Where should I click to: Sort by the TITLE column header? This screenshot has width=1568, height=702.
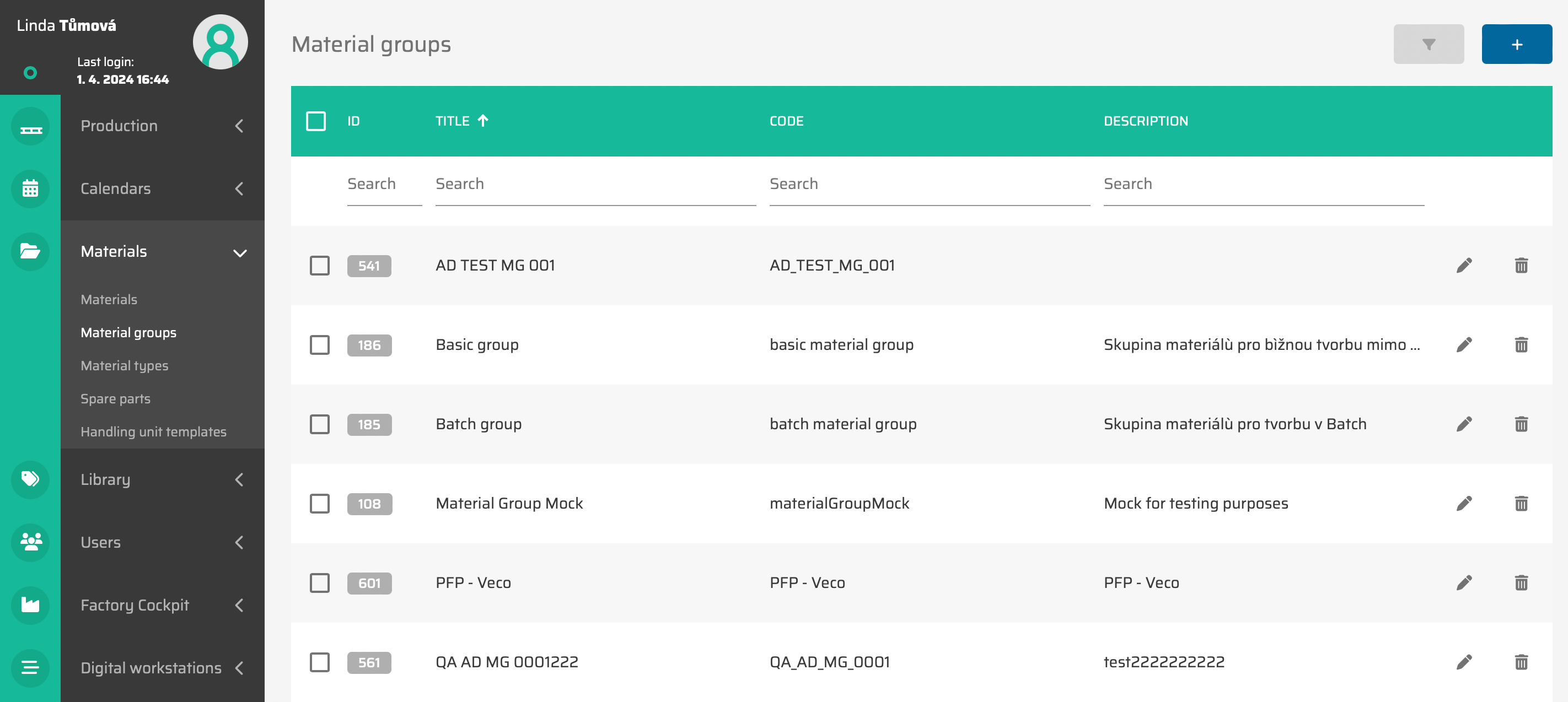[x=452, y=121]
